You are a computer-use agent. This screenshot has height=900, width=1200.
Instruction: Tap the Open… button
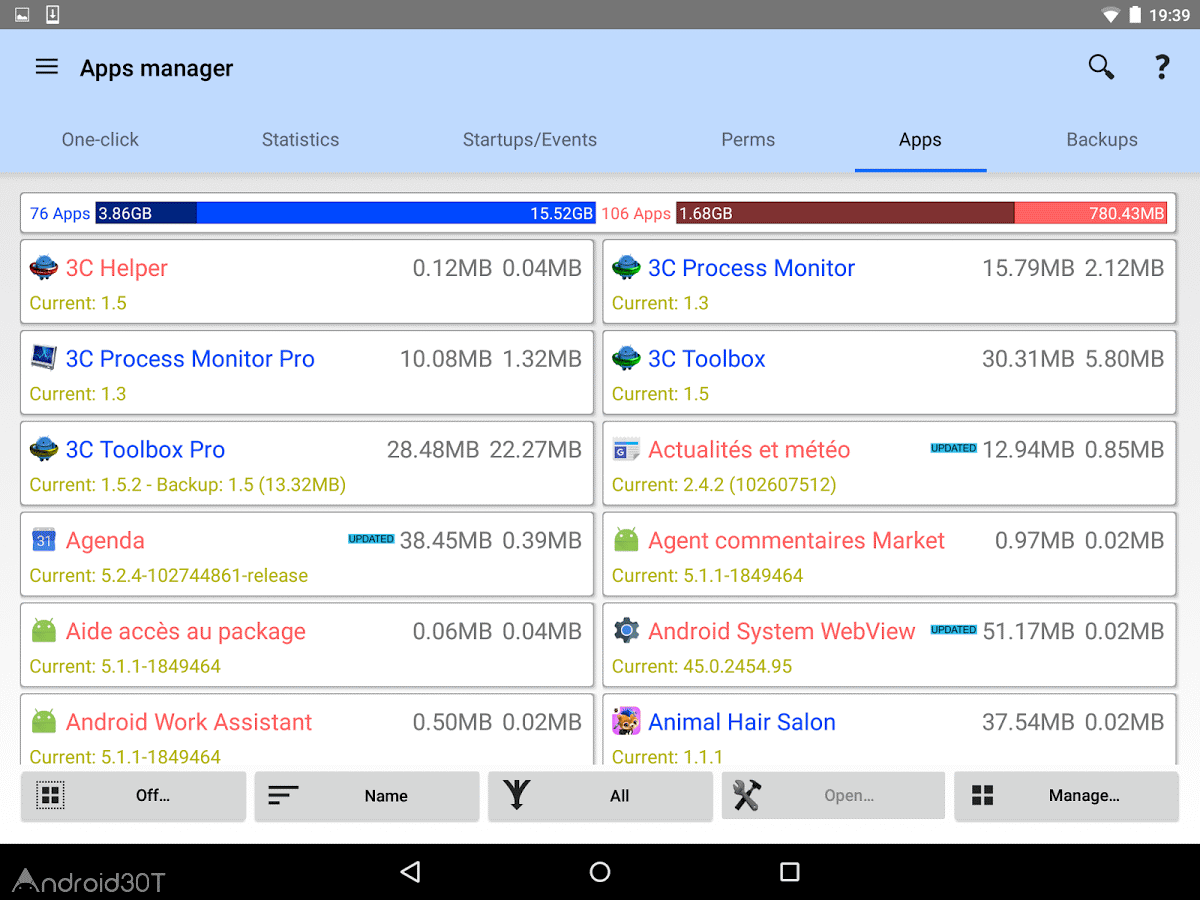click(834, 796)
